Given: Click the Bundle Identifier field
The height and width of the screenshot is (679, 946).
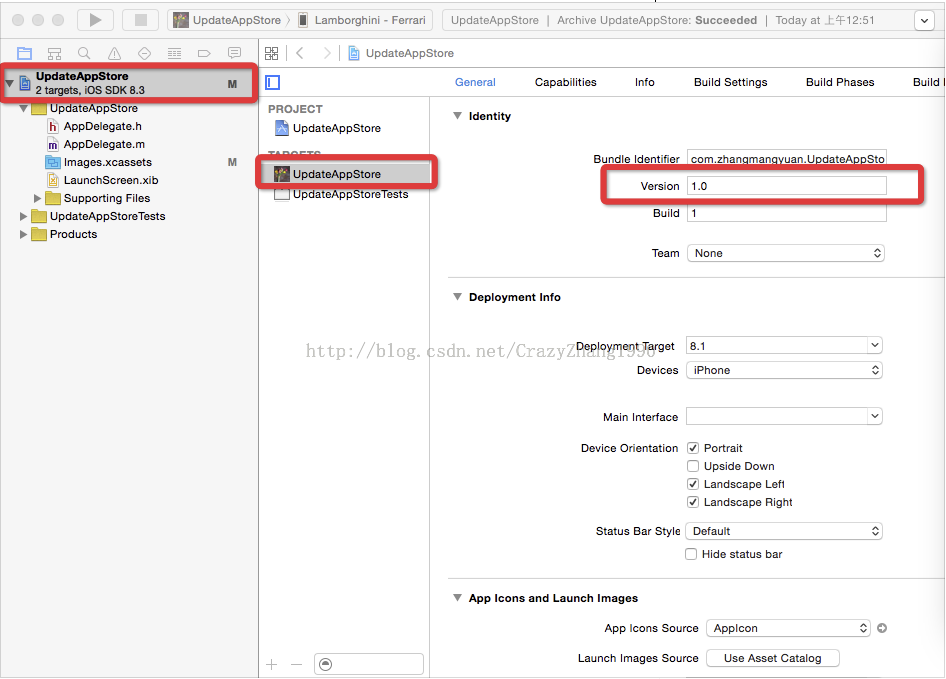Looking at the screenshot, I should 787,159.
